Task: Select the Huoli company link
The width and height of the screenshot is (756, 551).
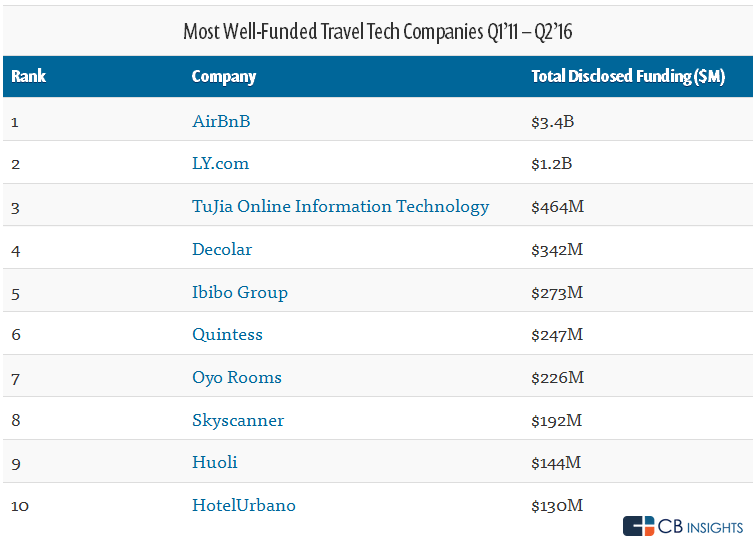Action: (x=215, y=462)
